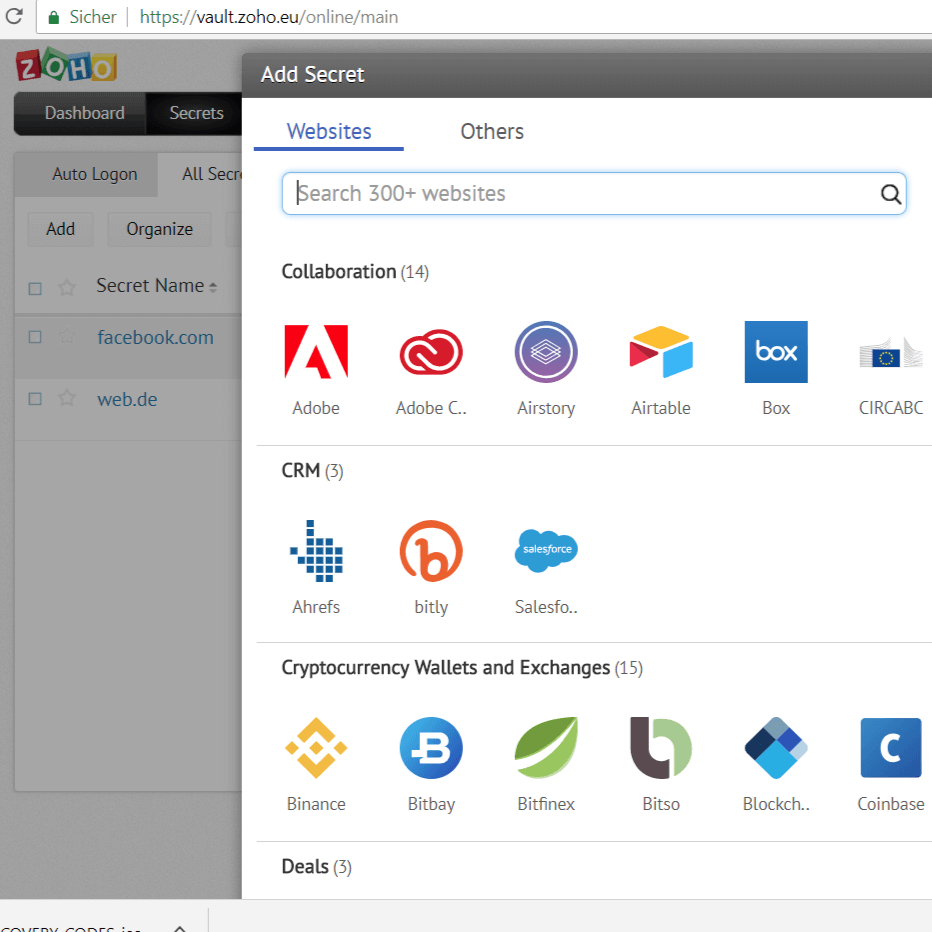Viewport: 932px width, 932px height.
Task: Open the download item chevron menu
Action: point(180,928)
